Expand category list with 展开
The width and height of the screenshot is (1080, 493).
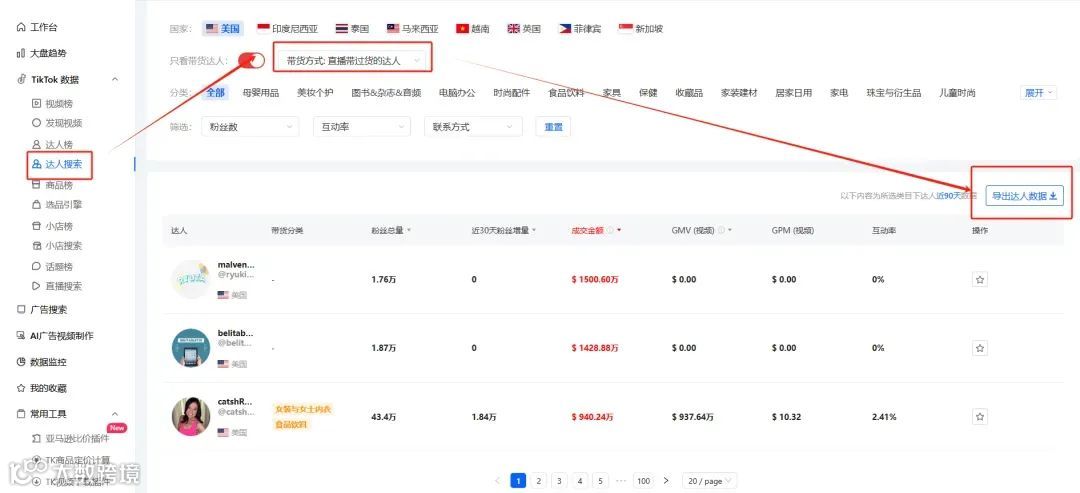pyautogui.click(x=1039, y=92)
